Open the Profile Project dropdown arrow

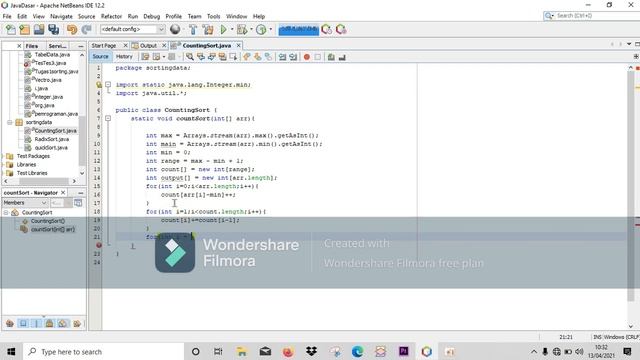(x=270, y=29)
